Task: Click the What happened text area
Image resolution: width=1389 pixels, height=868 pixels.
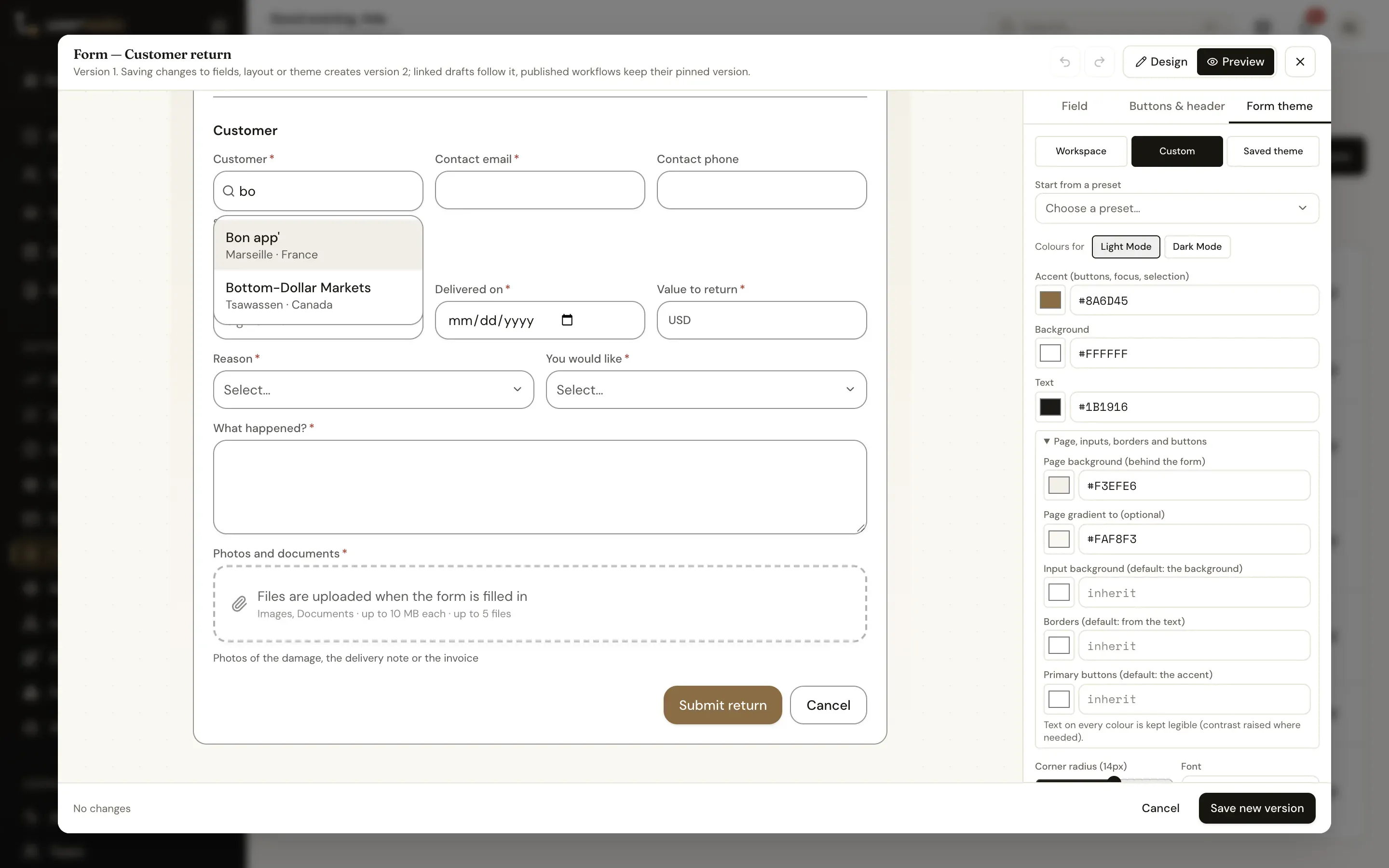Action: click(540, 487)
